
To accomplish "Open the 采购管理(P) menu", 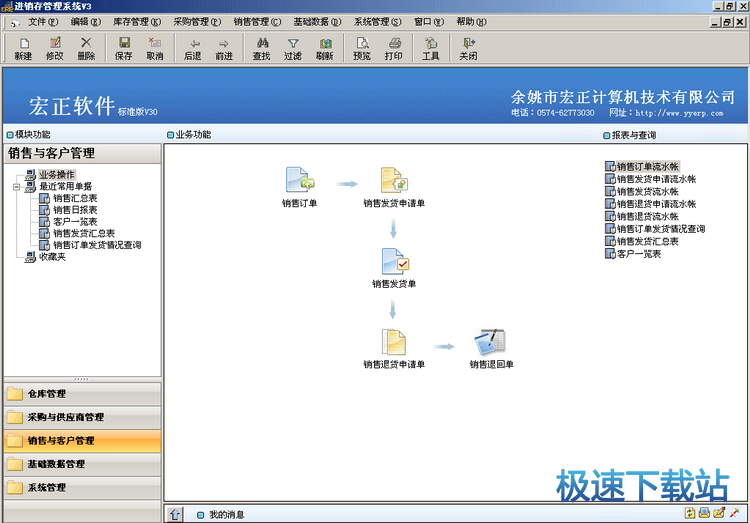I will click(x=197, y=22).
